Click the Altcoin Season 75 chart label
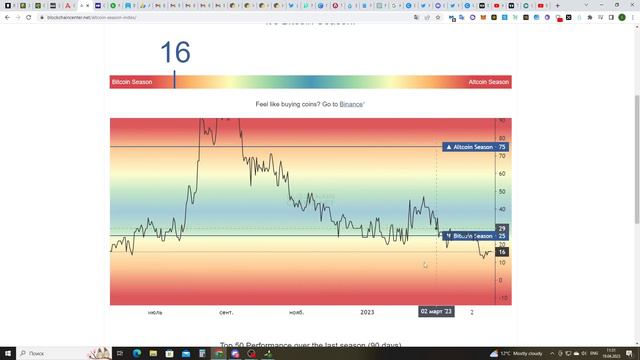 coord(475,147)
